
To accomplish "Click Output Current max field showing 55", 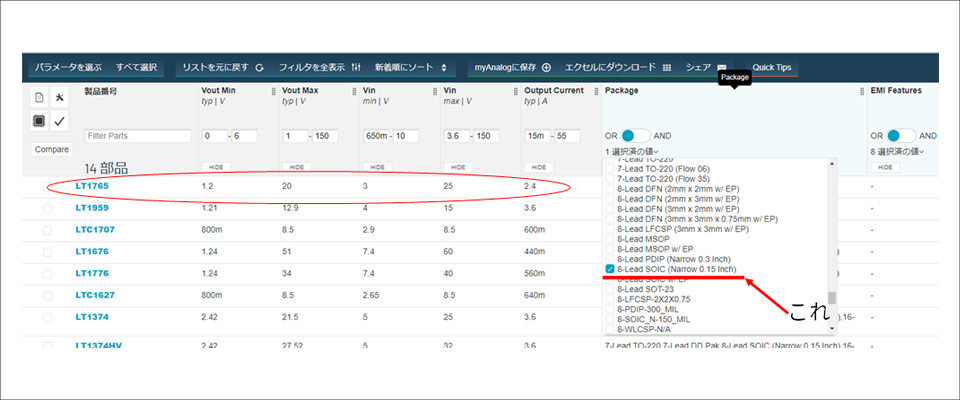I will coord(567,136).
